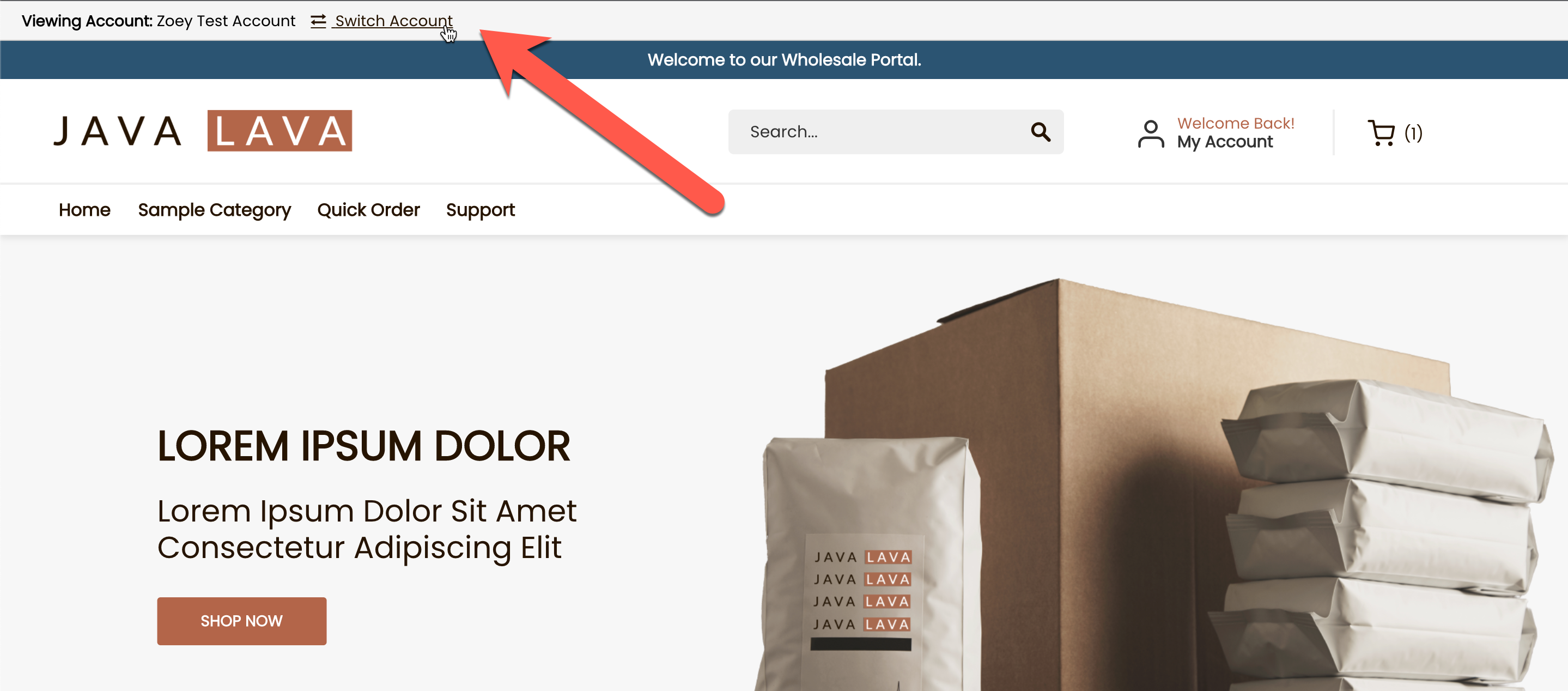Open the shopping cart icon
This screenshot has height=691, width=1568.
tap(1381, 133)
